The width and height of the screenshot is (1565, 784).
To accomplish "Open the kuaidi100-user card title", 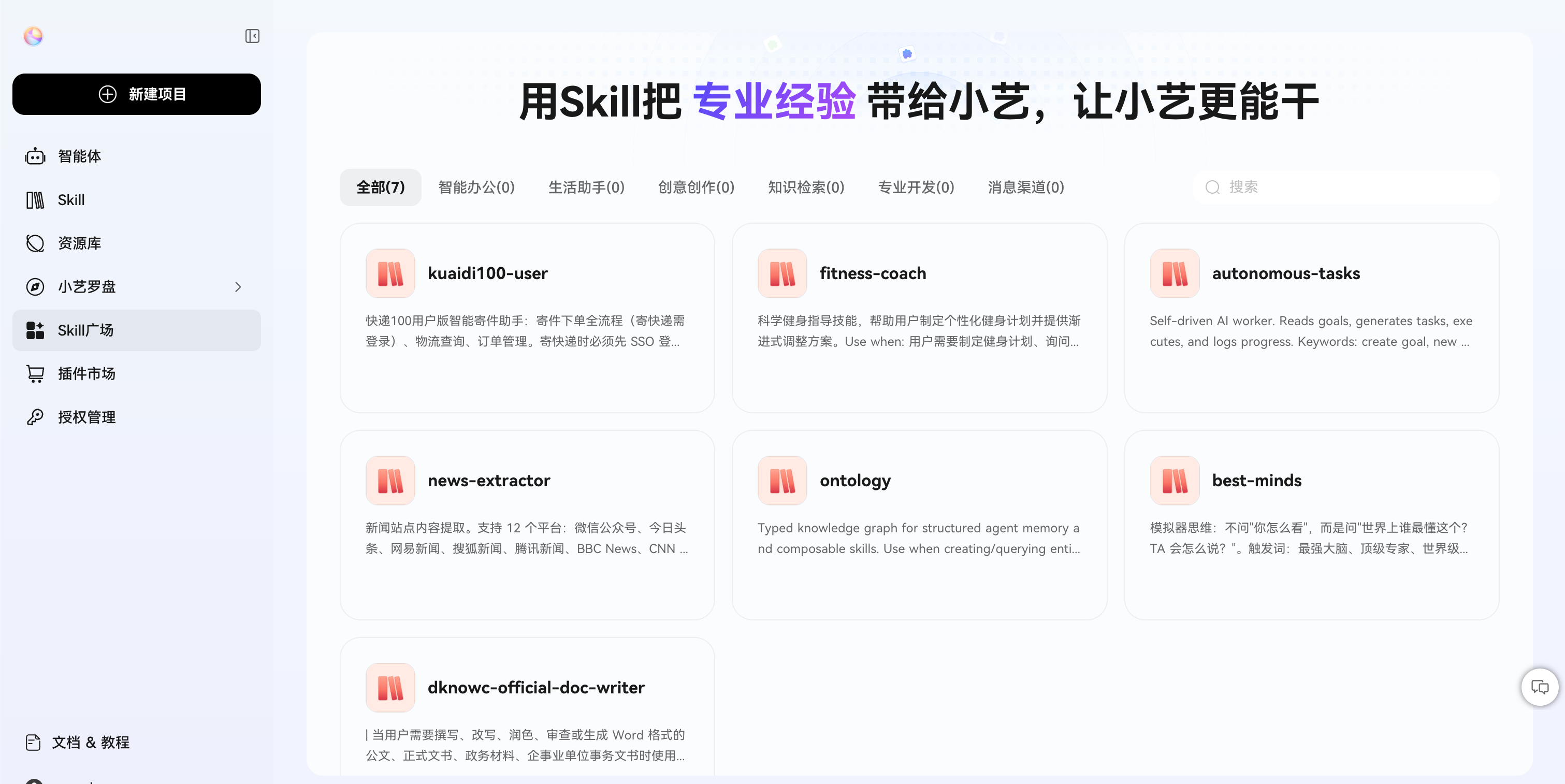I will point(487,273).
